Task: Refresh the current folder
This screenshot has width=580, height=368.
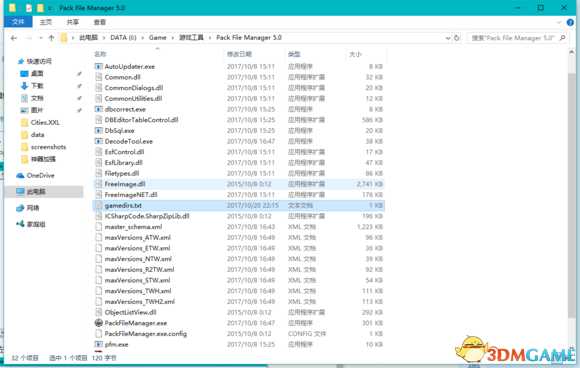Action: tap(456, 38)
